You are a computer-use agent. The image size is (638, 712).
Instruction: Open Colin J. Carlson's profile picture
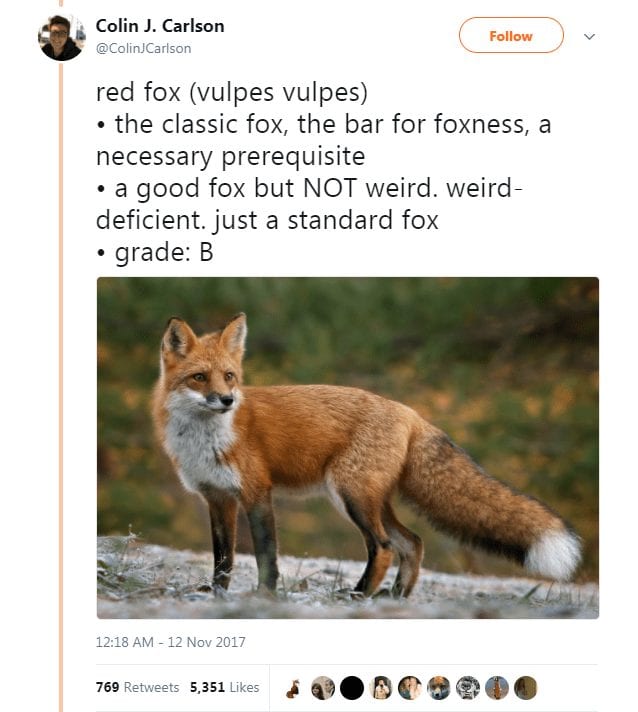[x=61, y=38]
